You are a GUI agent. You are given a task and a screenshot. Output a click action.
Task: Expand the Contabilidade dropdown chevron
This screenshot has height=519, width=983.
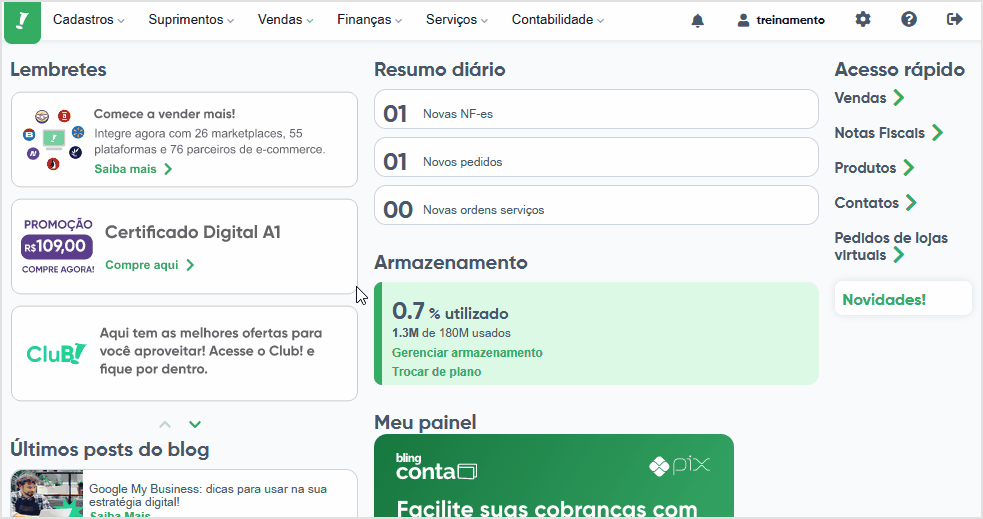click(601, 21)
